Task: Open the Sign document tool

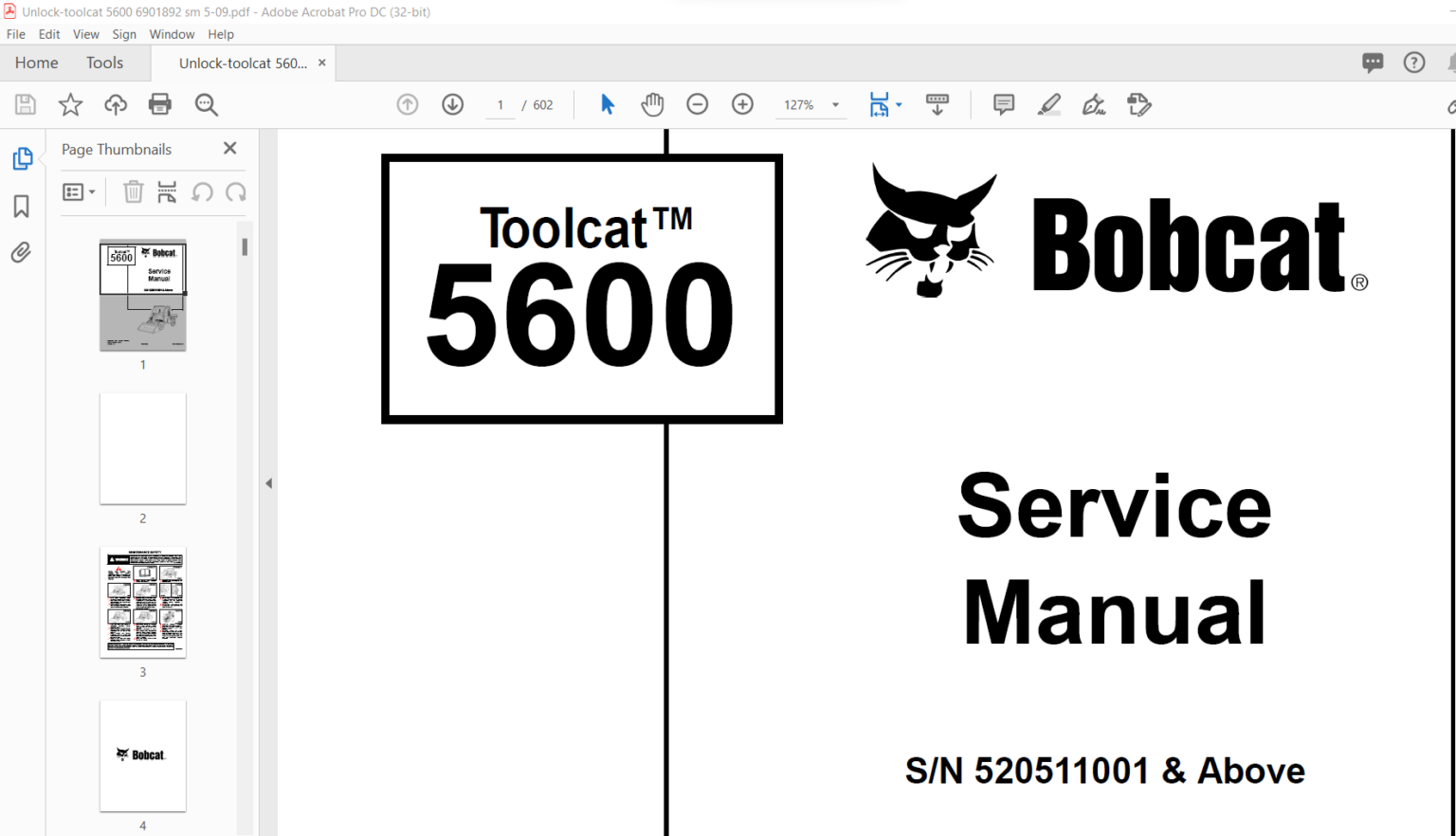Action: [1094, 105]
